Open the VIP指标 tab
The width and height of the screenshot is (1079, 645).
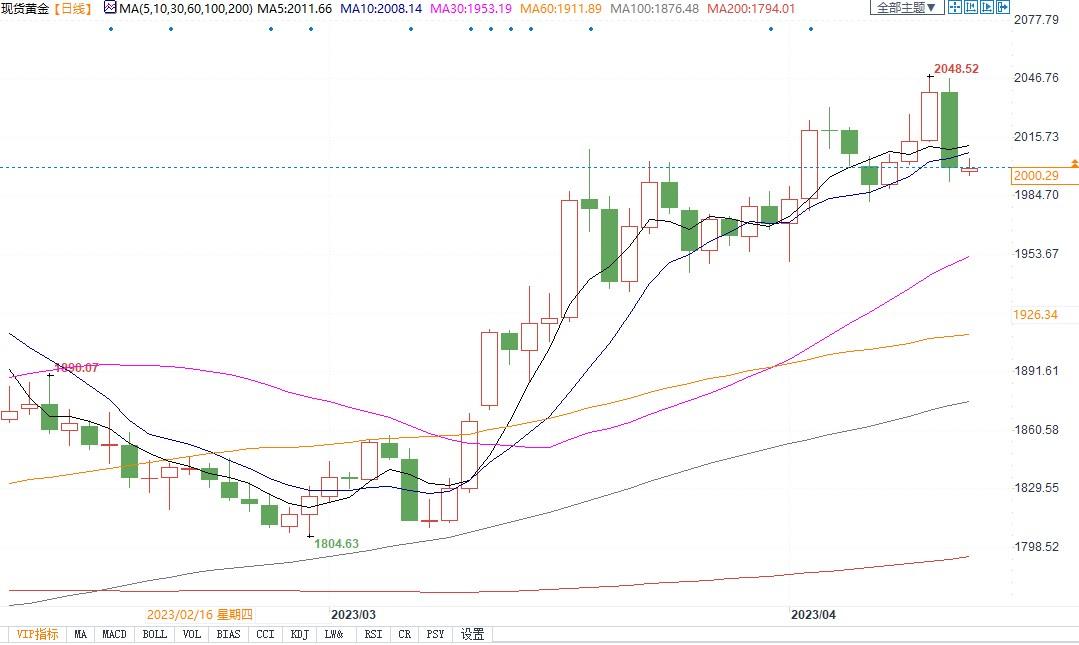coord(37,634)
